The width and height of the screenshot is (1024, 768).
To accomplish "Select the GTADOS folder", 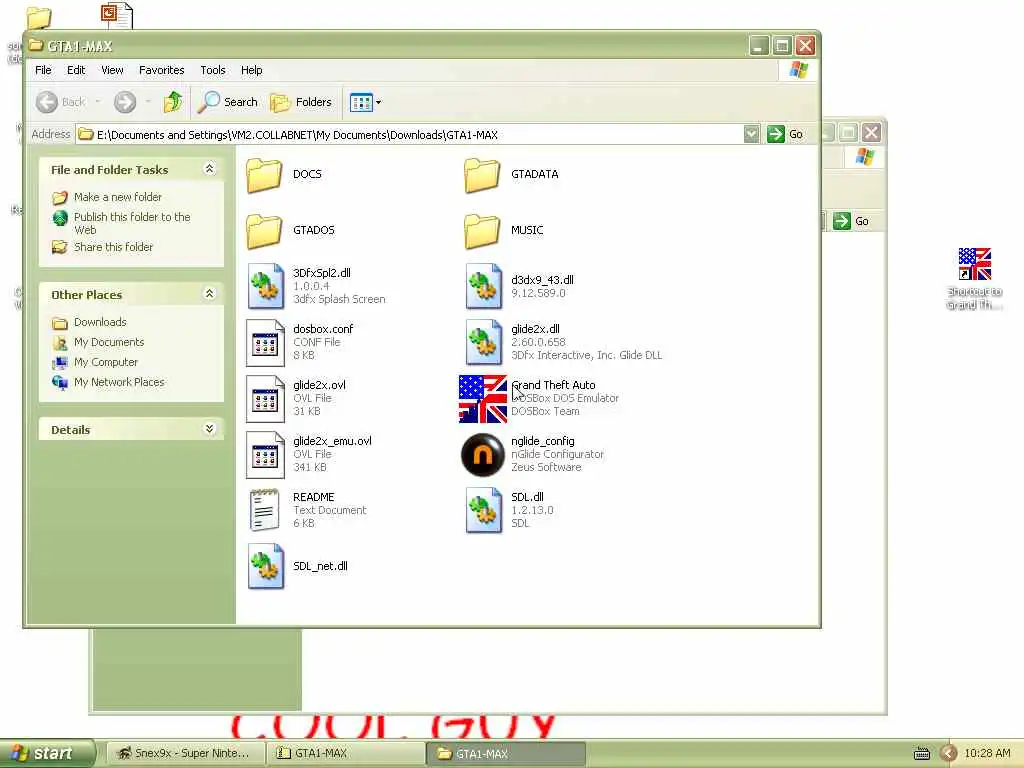I will [x=264, y=231].
